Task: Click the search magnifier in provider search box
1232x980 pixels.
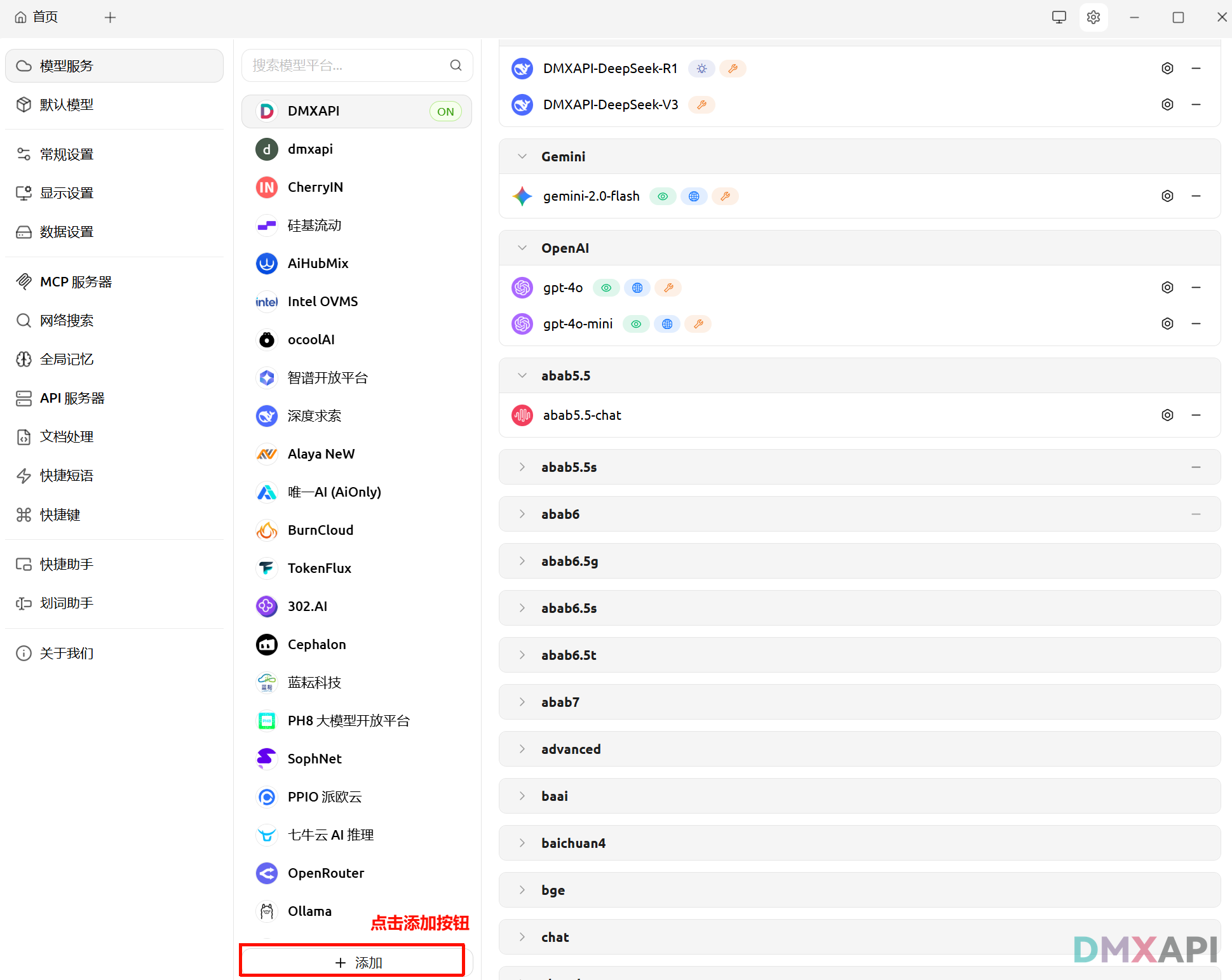Action: 456,65
